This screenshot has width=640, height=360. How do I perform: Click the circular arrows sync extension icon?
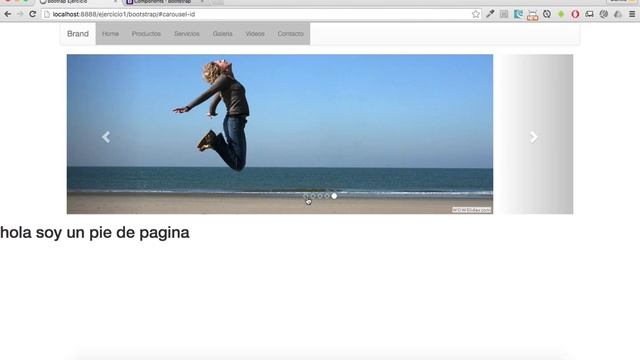[x=547, y=14]
